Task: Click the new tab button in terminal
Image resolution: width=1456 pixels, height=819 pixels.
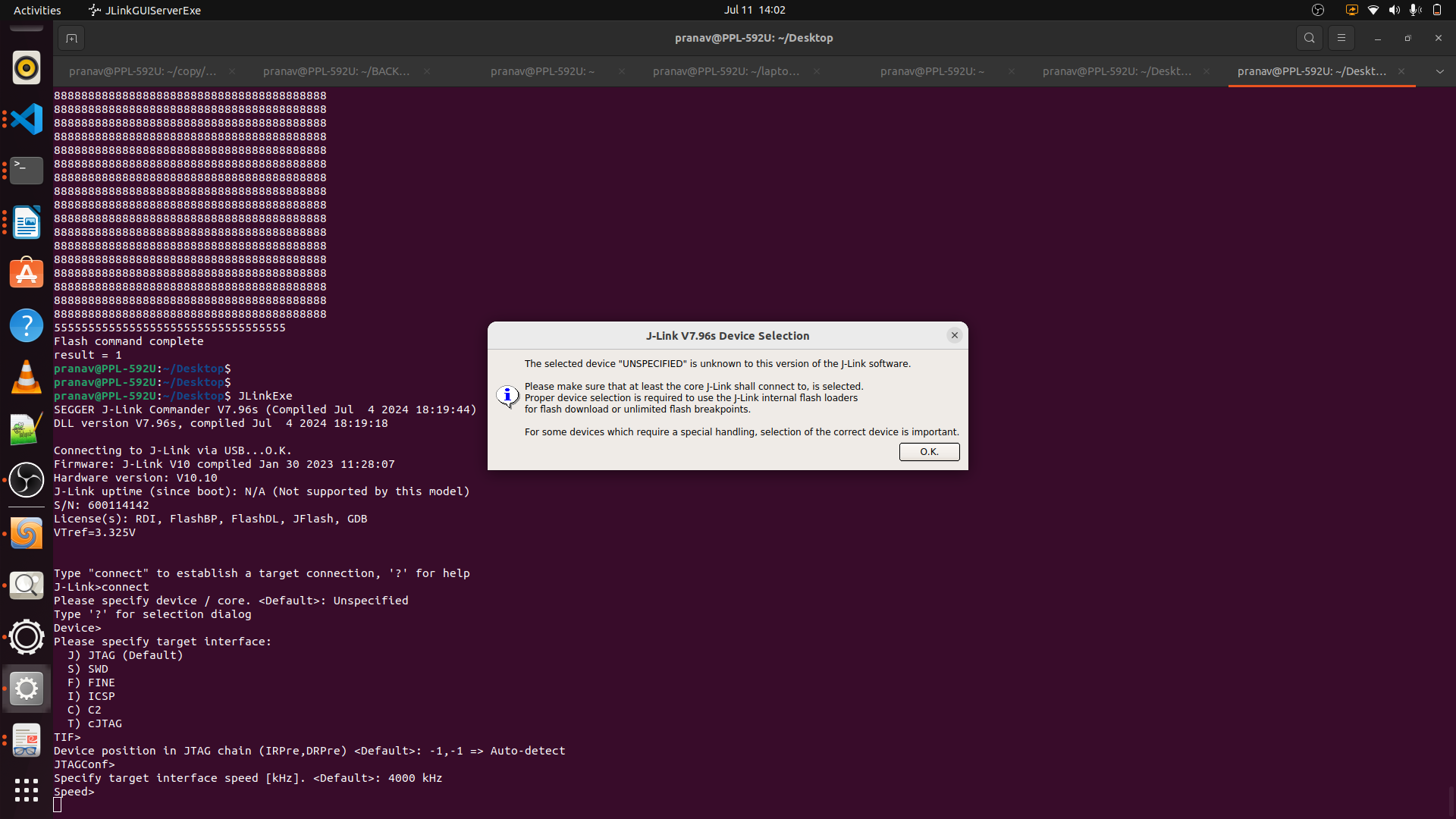Action: point(71,38)
